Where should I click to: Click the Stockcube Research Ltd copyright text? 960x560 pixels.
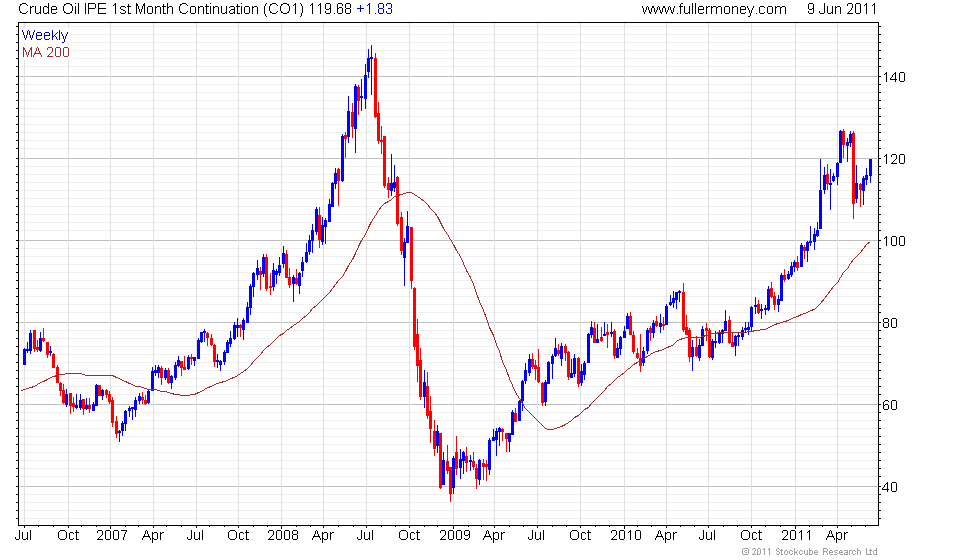click(x=809, y=552)
